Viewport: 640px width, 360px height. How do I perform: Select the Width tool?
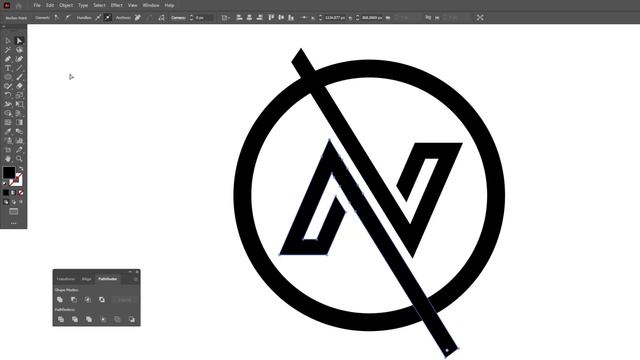pos(8,104)
